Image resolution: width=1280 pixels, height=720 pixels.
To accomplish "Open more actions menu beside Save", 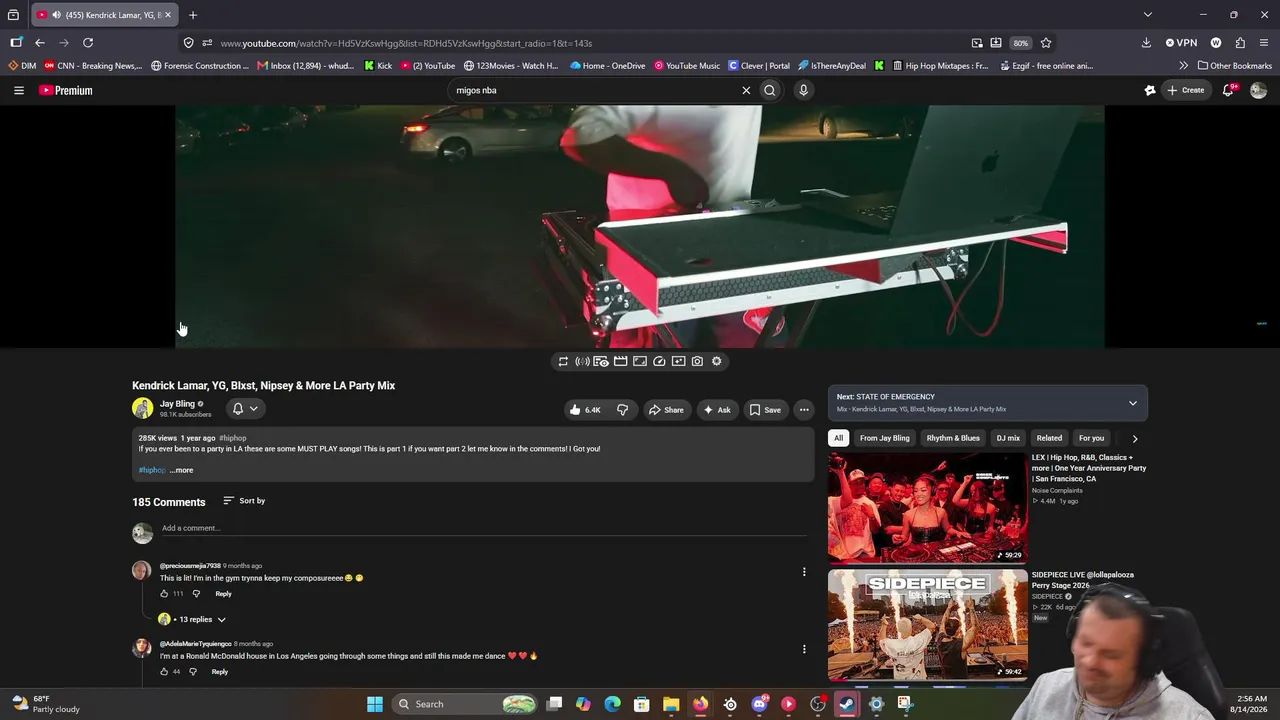I will [803, 409].
